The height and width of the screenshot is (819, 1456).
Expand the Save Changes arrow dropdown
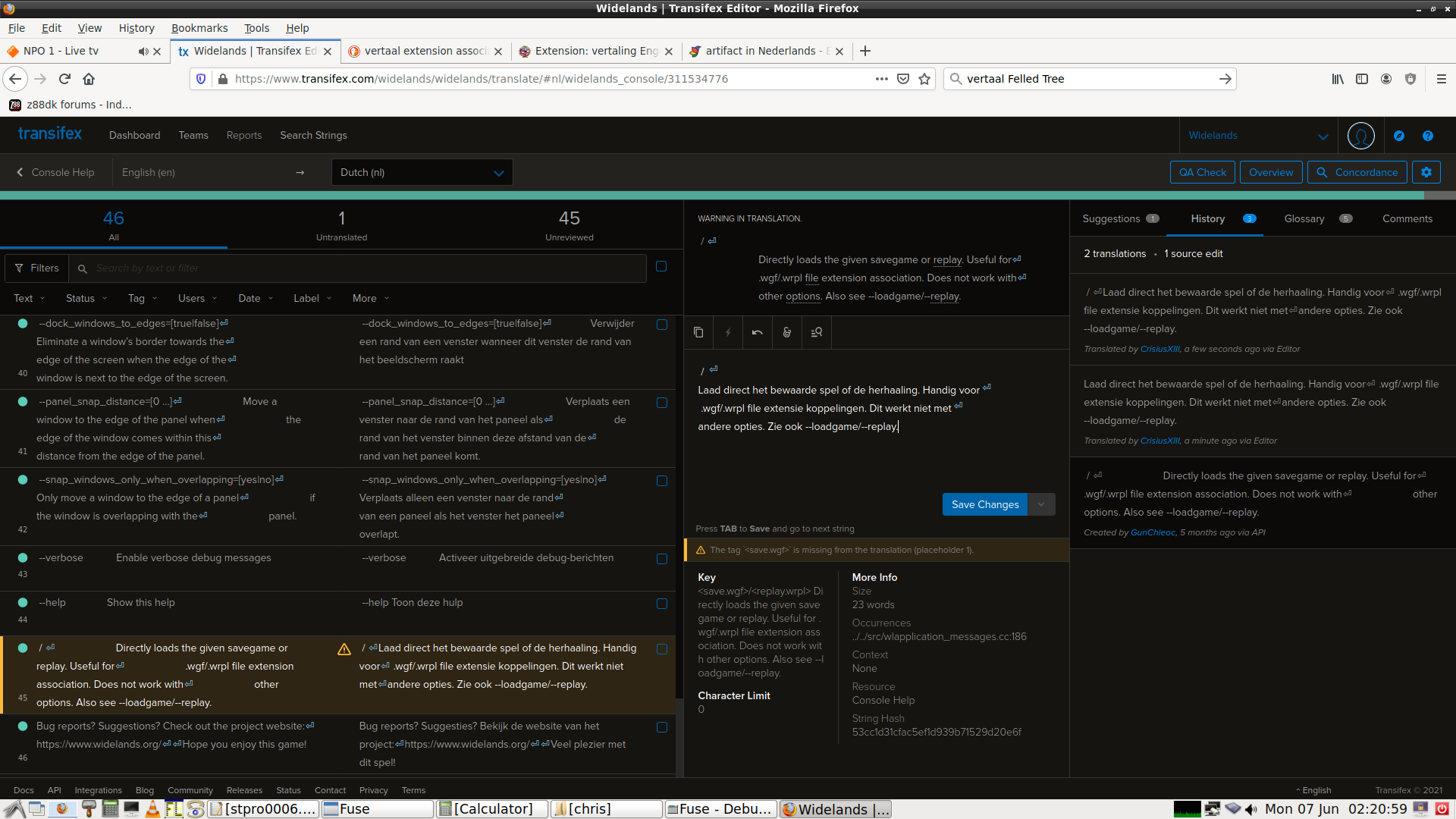coord(1041,504)
